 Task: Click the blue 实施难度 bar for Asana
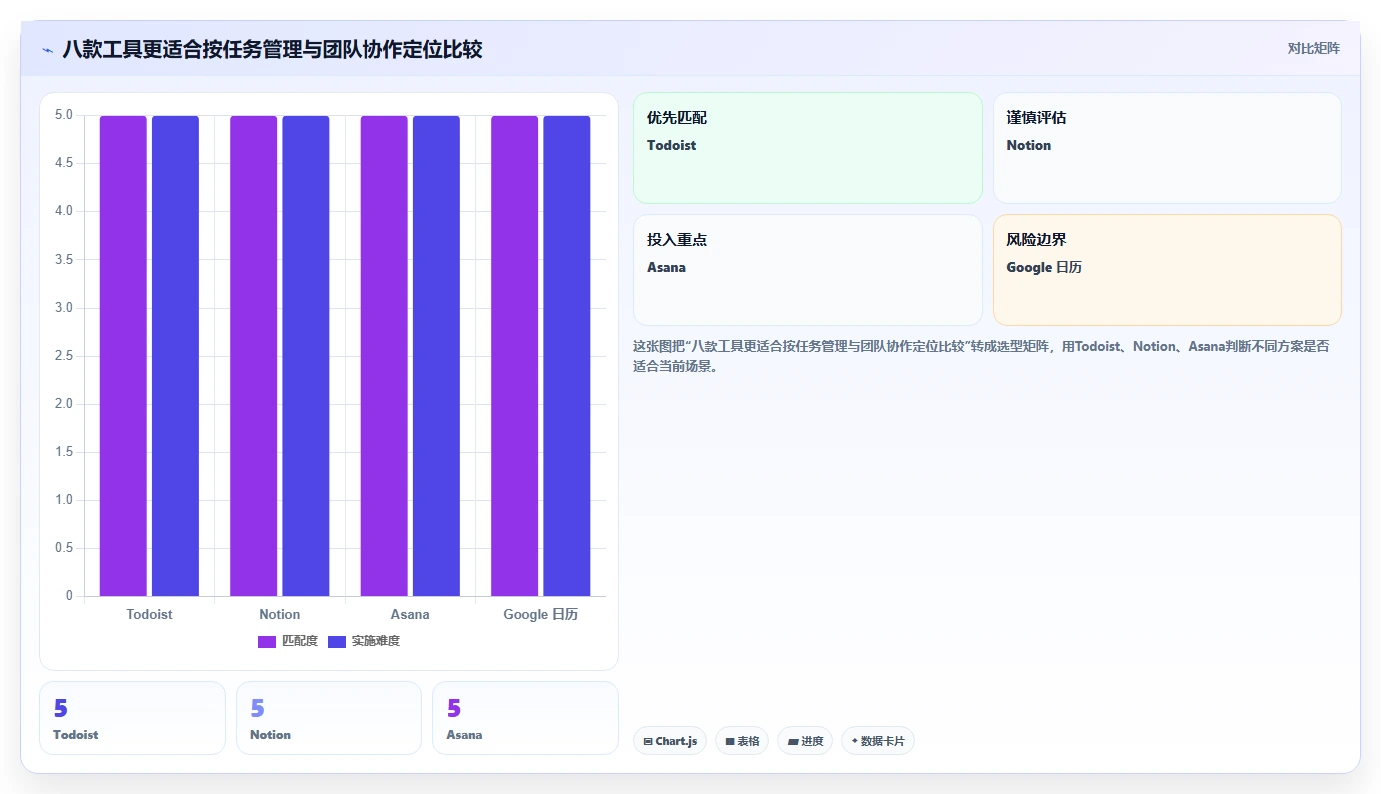pos(436,356)
